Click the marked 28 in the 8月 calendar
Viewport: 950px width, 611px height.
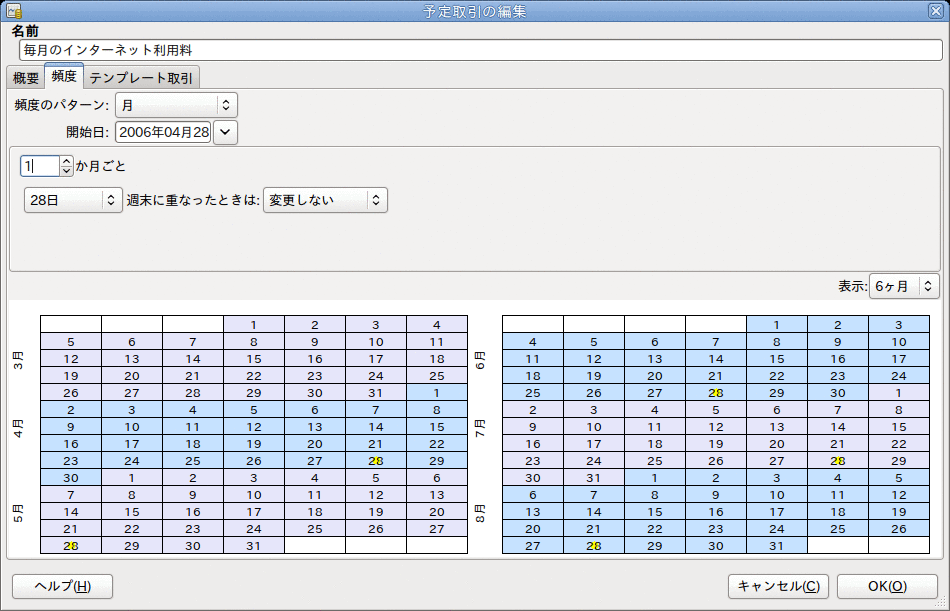click(x=594, y=546)
